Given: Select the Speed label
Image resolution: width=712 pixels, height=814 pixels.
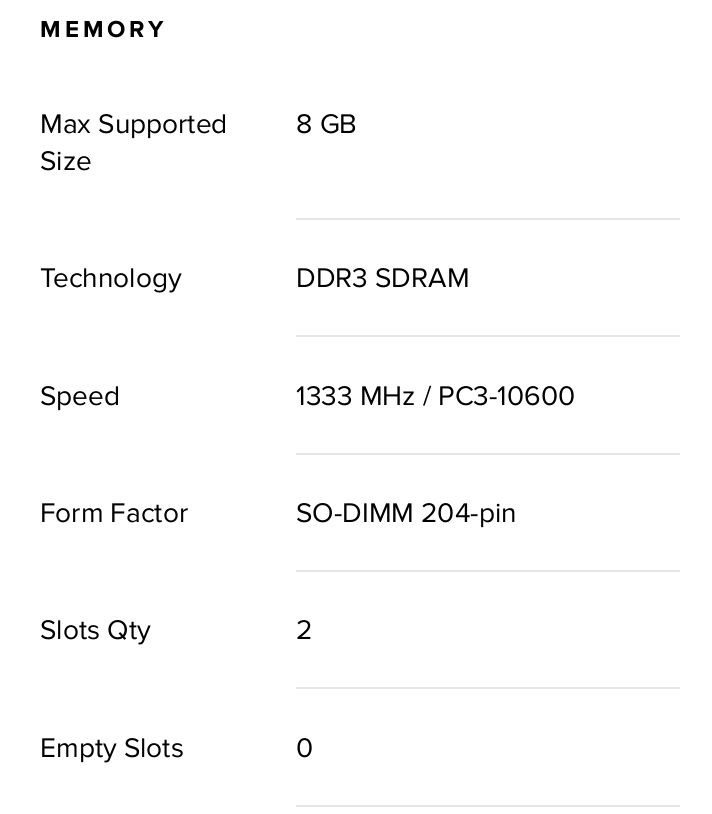Looking at the screenshot, I should [80, 397].
